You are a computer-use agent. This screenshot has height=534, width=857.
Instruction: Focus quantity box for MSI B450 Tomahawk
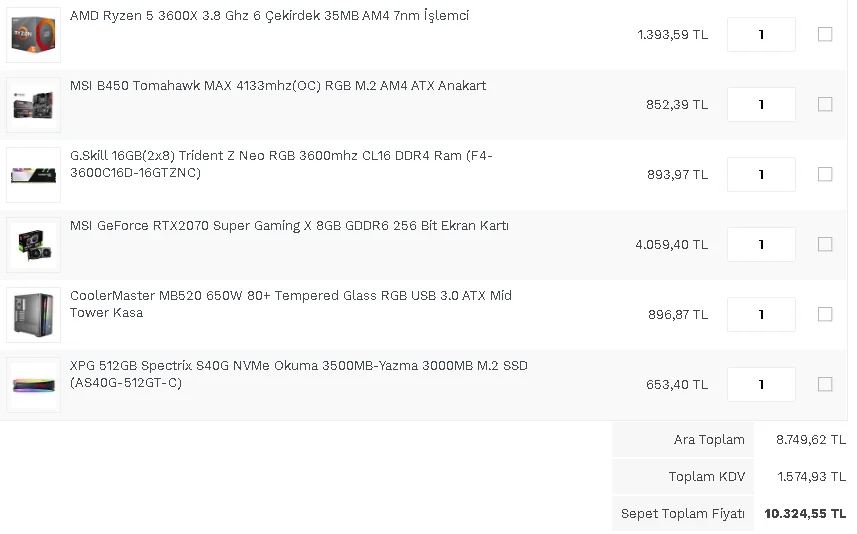(x=761, y=104)
